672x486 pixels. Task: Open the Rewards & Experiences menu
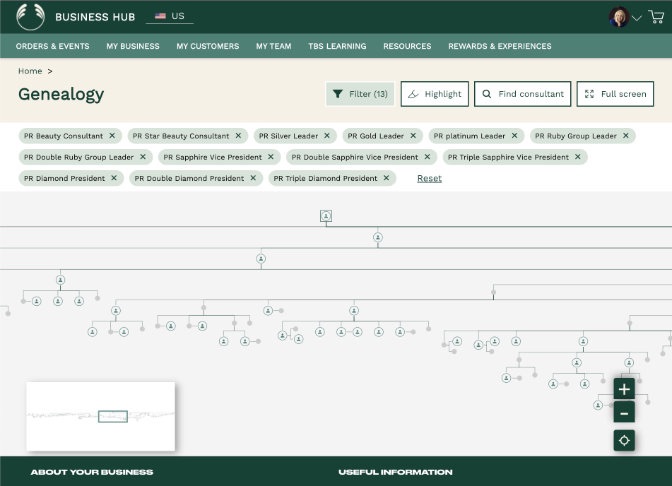(x=500, y=46)
